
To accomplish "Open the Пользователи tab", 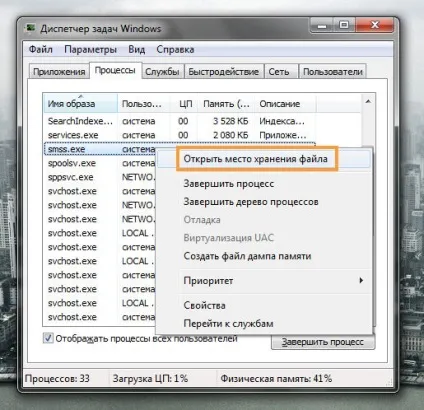I will [x=333, y=72].
